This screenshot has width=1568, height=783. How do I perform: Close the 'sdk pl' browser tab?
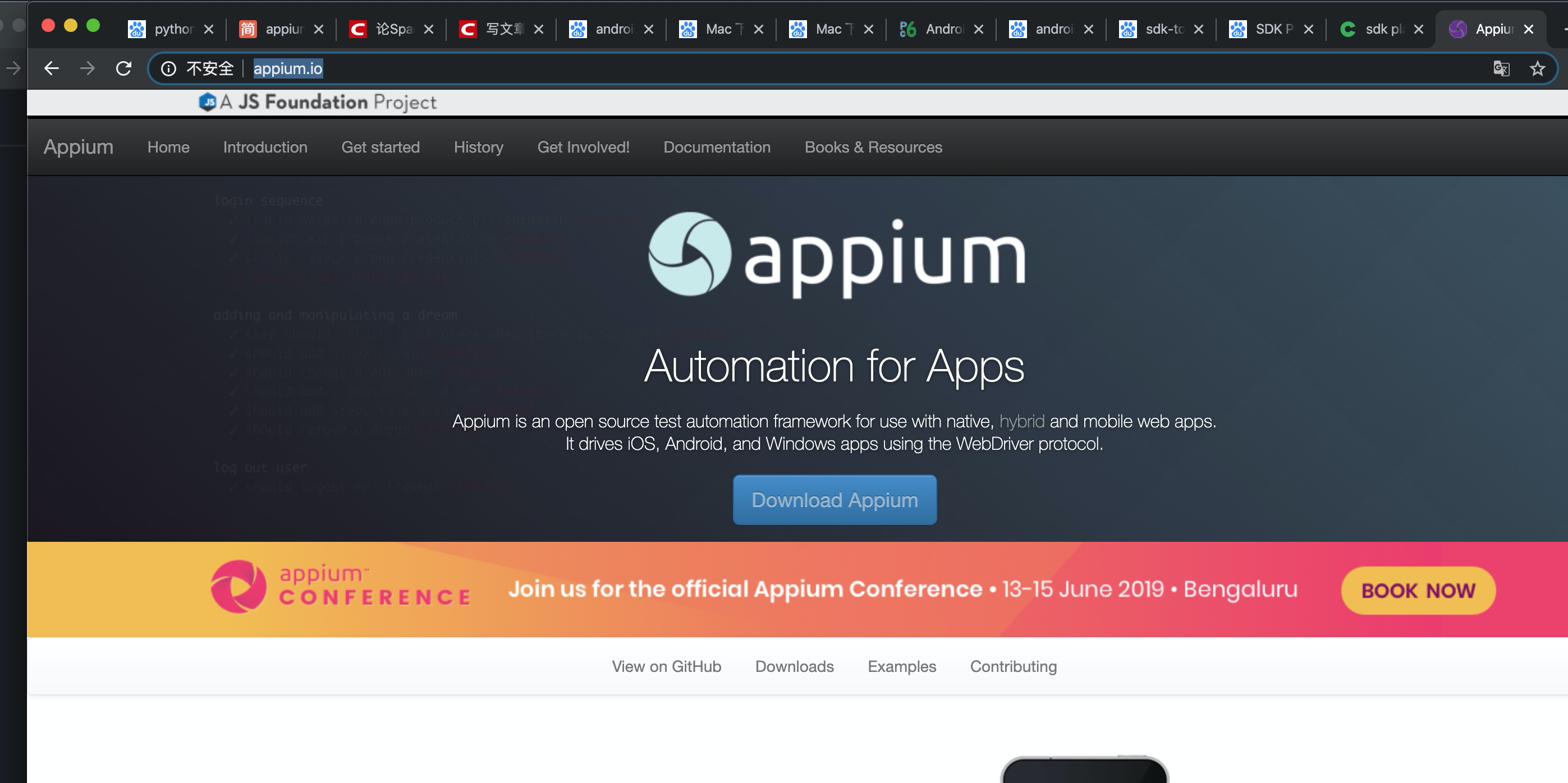(1418, 29)
